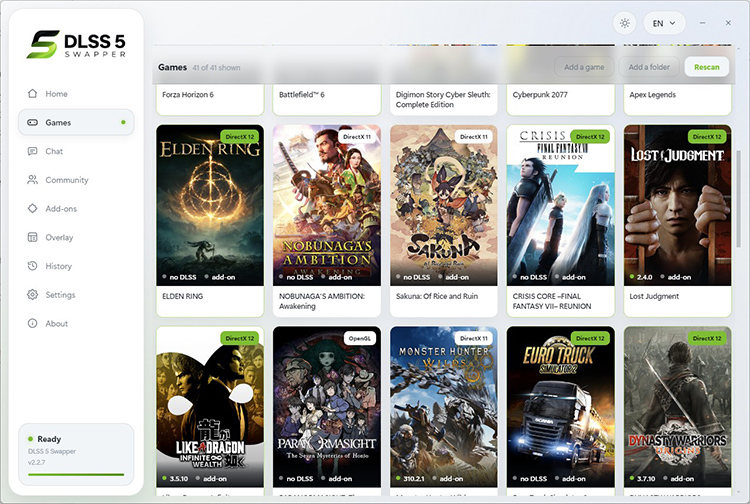Select the Paranormasight cover art

tap(327, 407)
